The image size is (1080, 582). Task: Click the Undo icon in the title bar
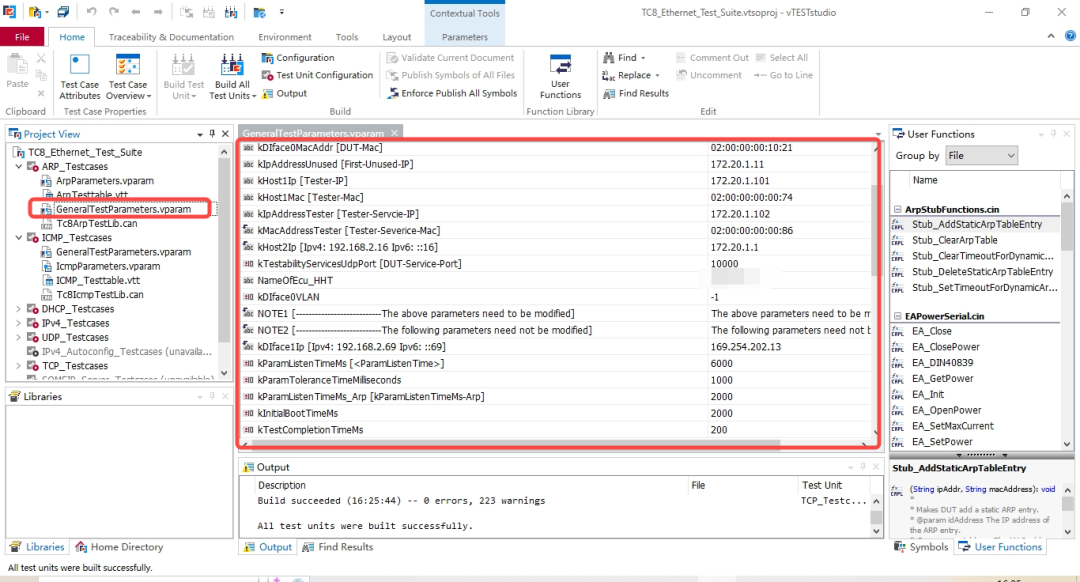(92, 12)
